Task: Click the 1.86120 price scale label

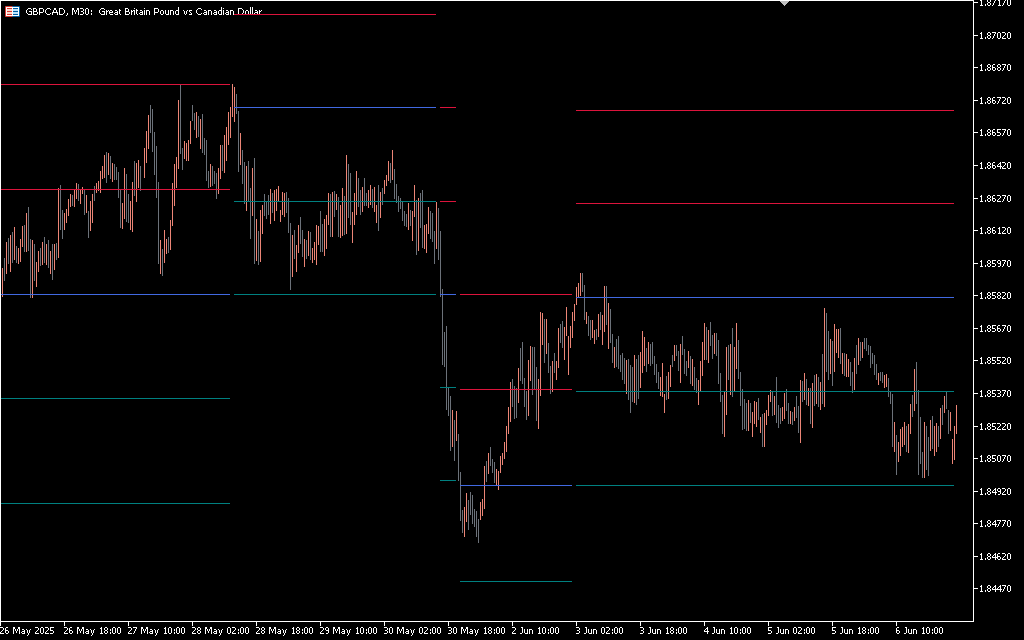Action: (995, 231)
